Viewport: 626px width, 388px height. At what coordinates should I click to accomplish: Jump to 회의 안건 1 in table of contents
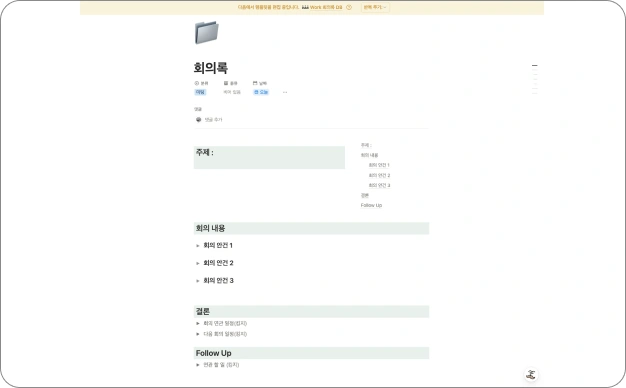379,165
